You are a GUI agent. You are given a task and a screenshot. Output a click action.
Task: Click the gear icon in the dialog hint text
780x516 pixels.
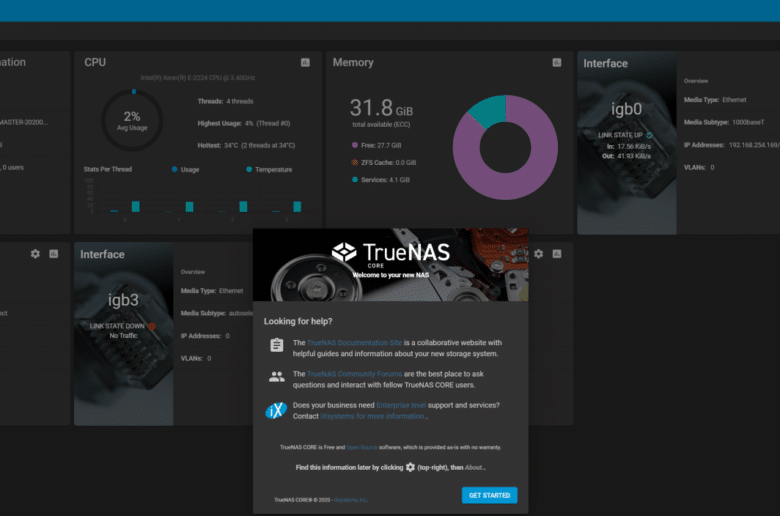410,467
